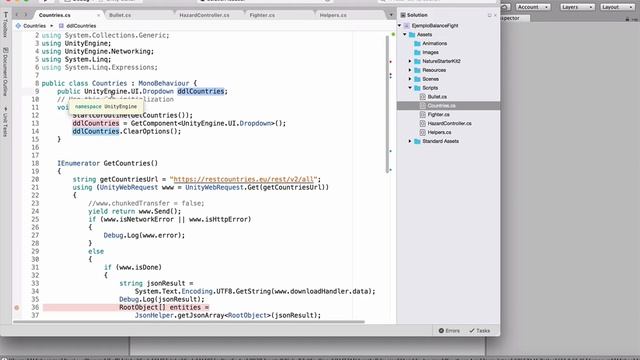640x360 pixels.
Task: Click the red error marker on overview bar
Action: [x=391, y=62]
